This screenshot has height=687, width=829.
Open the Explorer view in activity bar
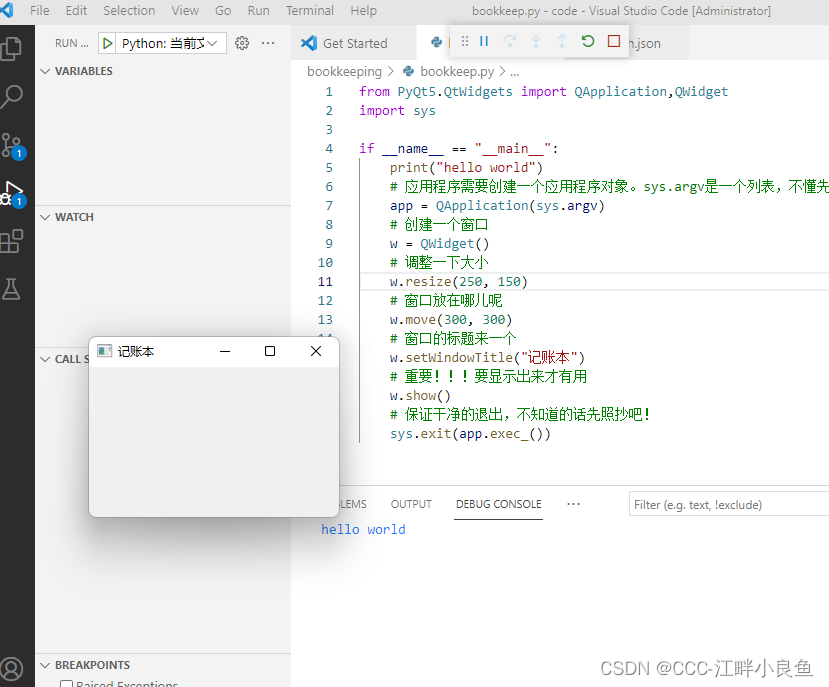pyautogui.click(x=12, y=49)
